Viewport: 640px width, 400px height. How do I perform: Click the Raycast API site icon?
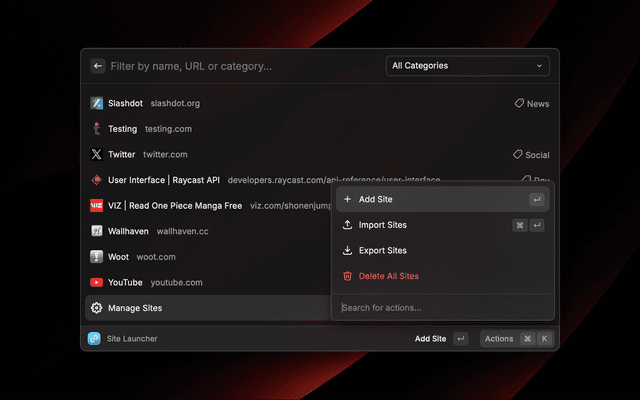pos(97,180)
